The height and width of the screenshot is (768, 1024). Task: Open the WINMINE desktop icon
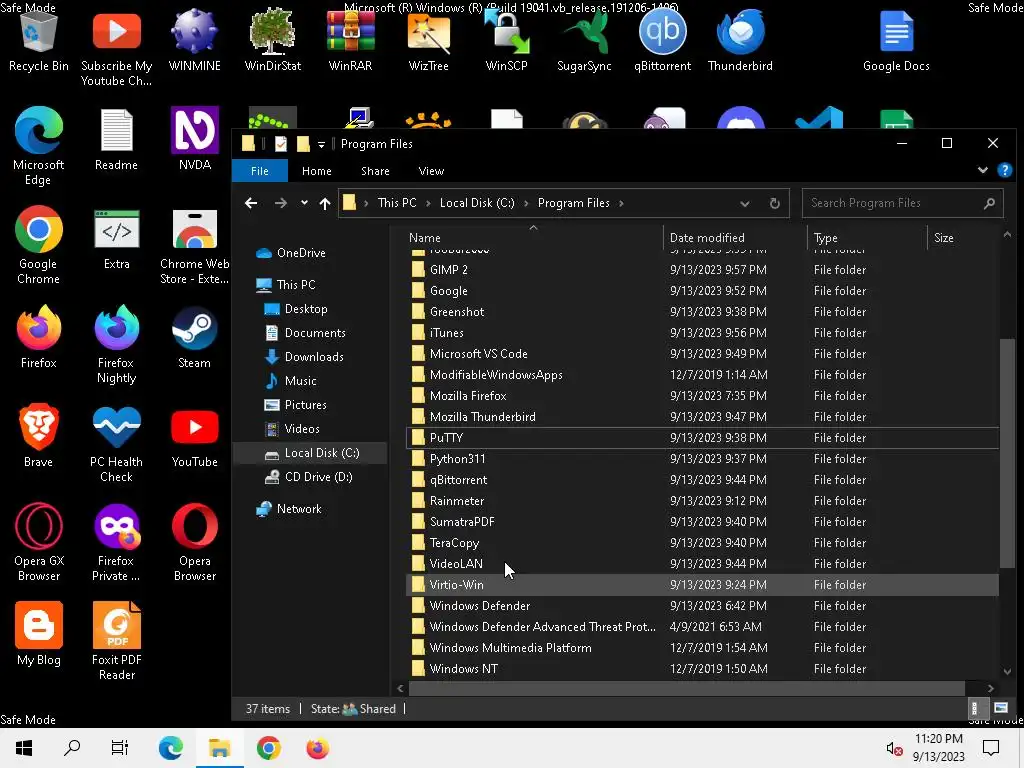point(195,40)
